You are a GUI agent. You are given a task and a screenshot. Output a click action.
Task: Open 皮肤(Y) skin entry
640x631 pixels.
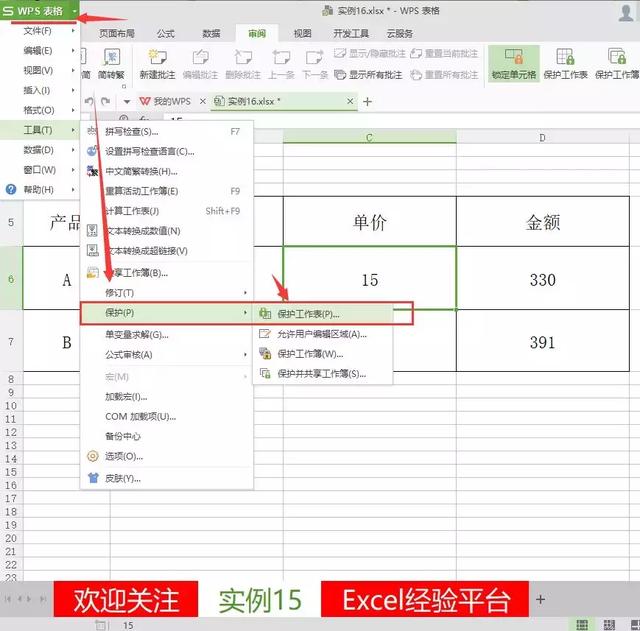click(167, 478)
